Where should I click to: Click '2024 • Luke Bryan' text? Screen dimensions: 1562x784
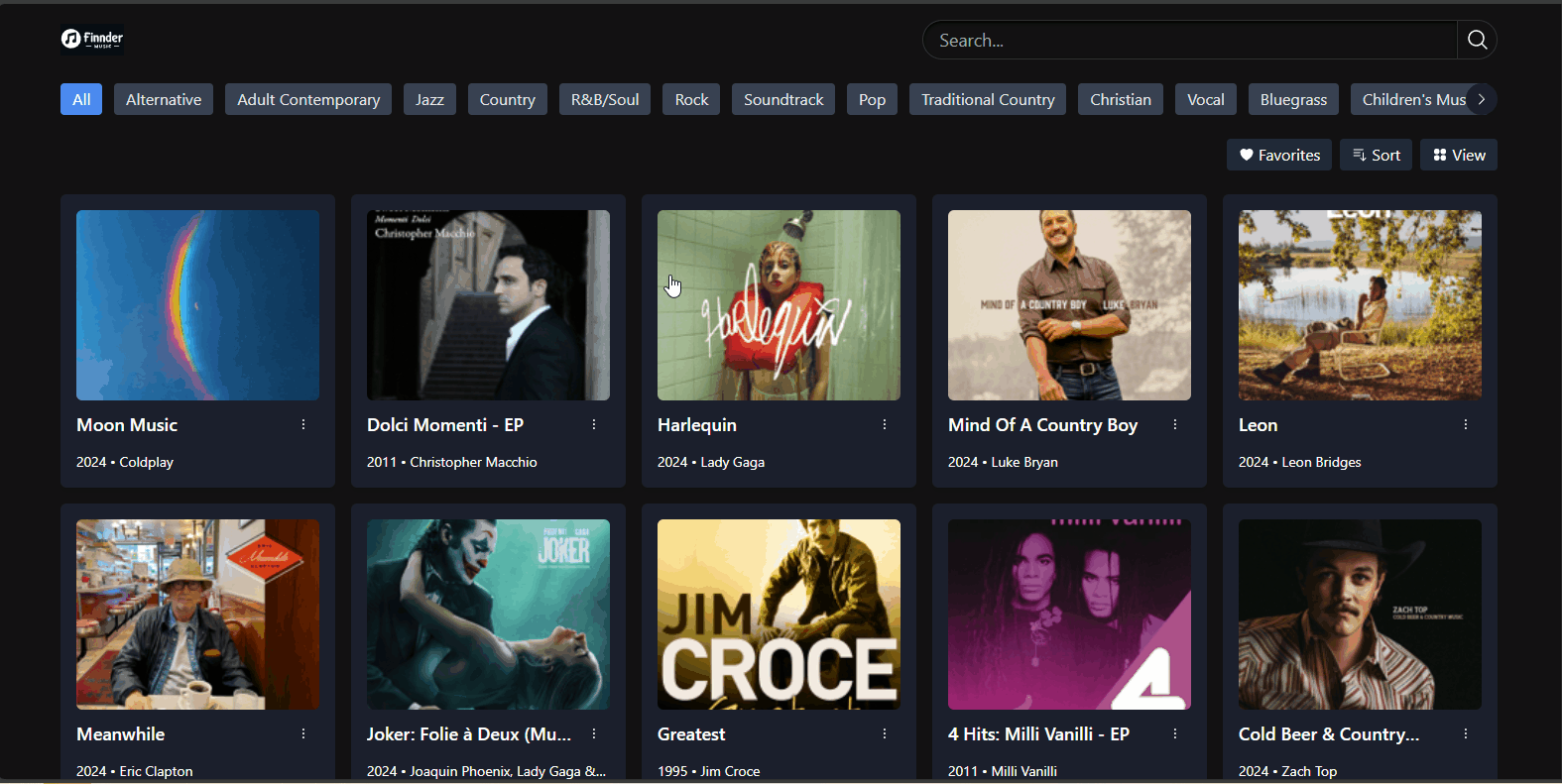pyautogui.click(x=1003, y=462)
